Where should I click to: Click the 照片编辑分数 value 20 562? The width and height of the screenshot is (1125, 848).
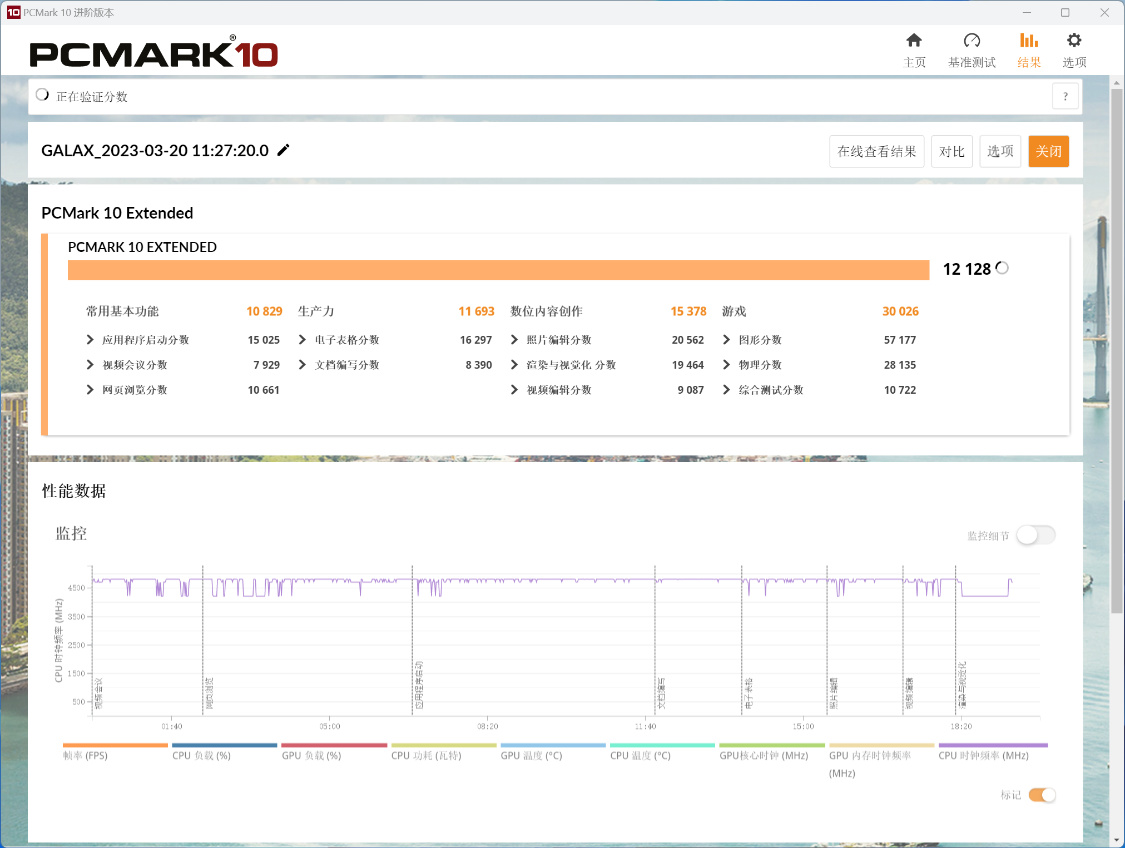687,340
